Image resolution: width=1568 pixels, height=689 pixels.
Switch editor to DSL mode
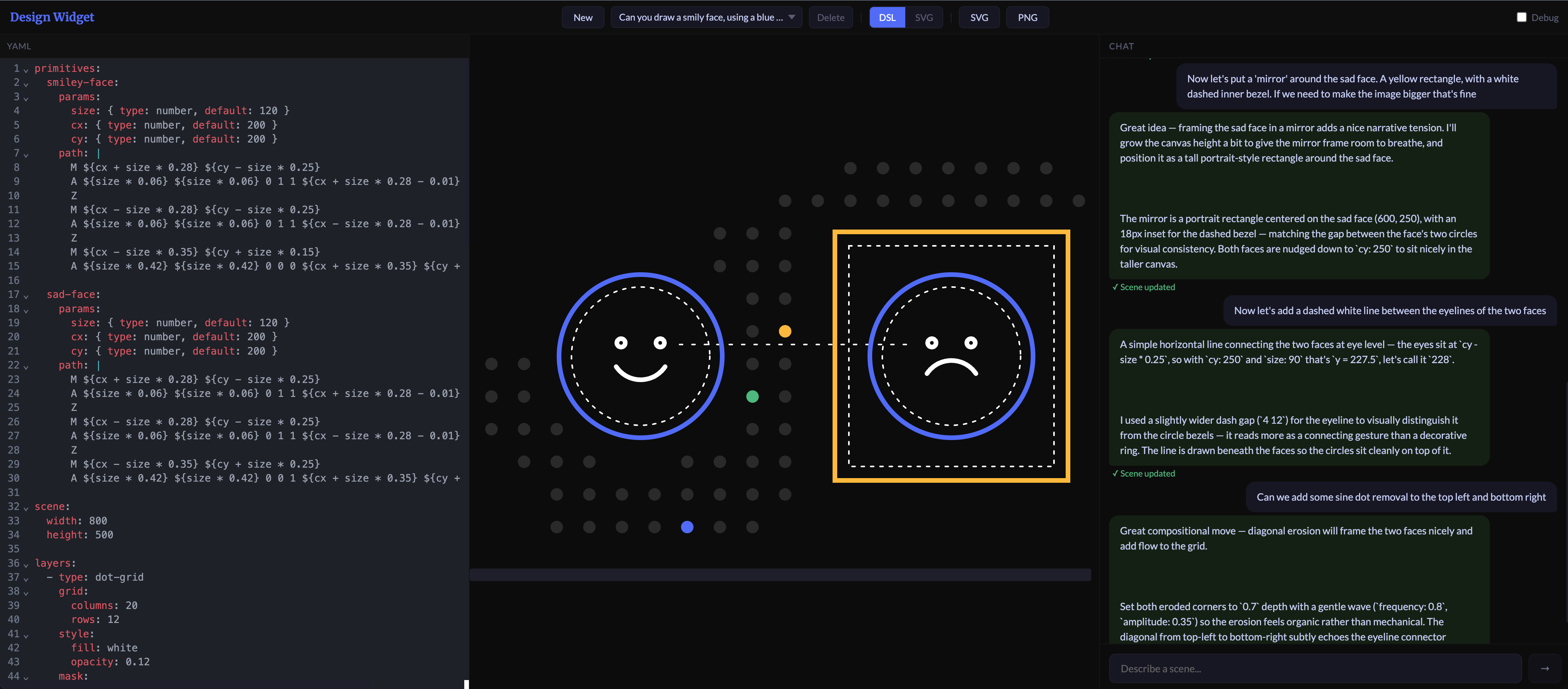887,17
